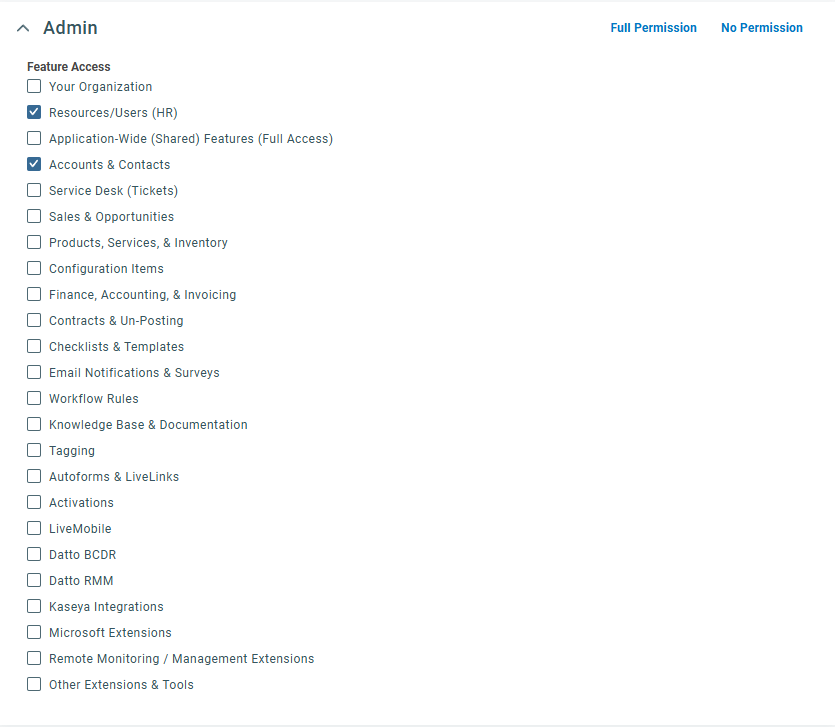Screen dimensions: 835x727
Task: Enable Checklists & Templates checkbox
Action: tap(34, 346)
